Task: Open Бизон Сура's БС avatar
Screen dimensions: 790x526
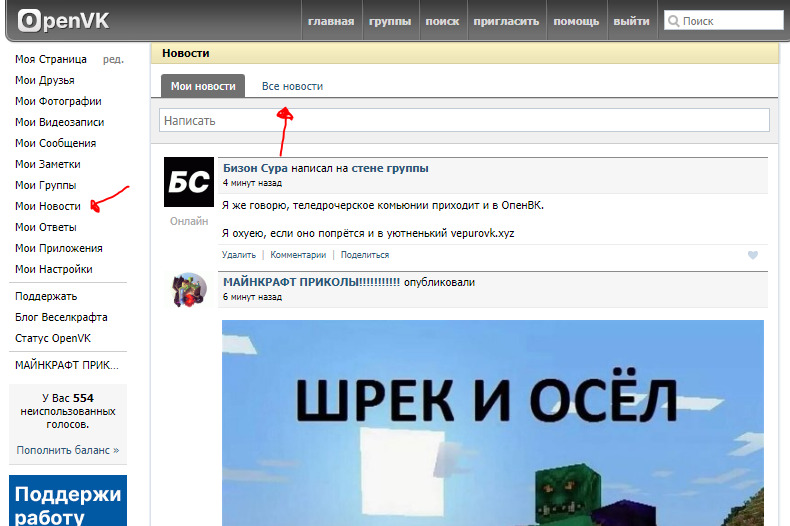Action: click(x=189, y=182)
